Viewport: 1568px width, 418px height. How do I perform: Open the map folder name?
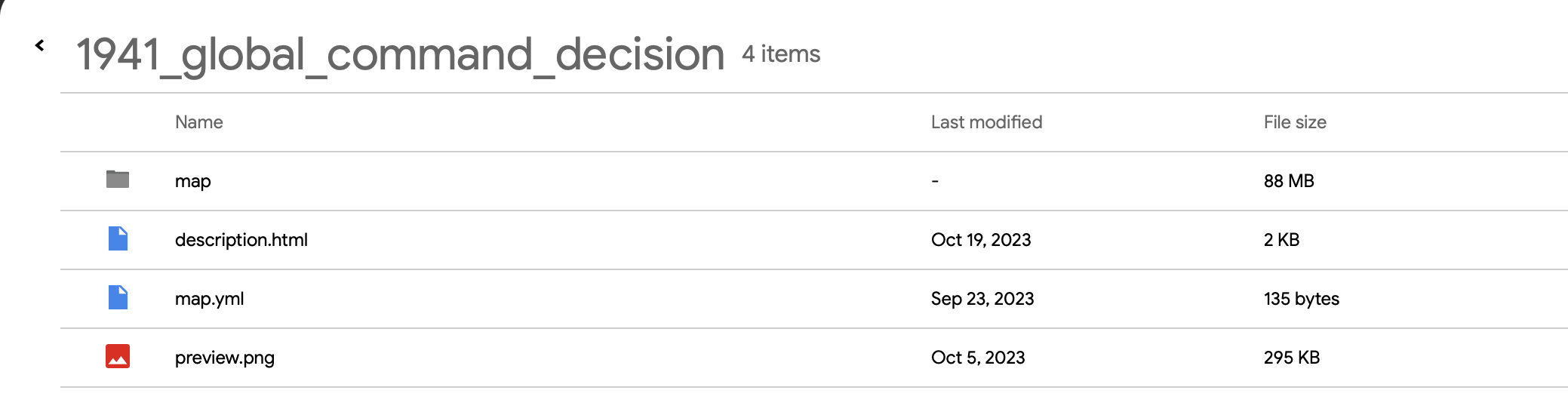point(192,181)
